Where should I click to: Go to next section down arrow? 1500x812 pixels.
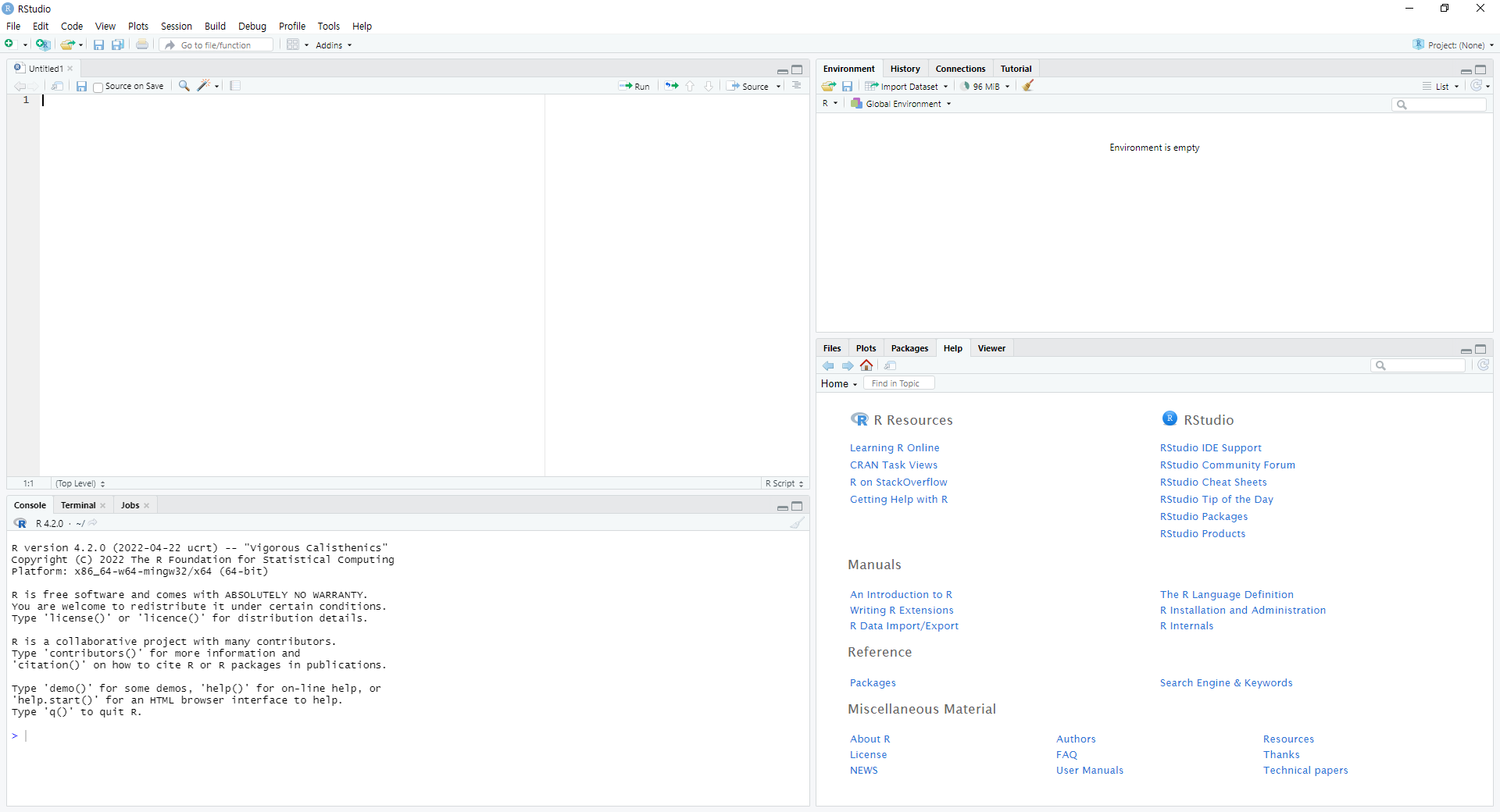click(709, 86)
